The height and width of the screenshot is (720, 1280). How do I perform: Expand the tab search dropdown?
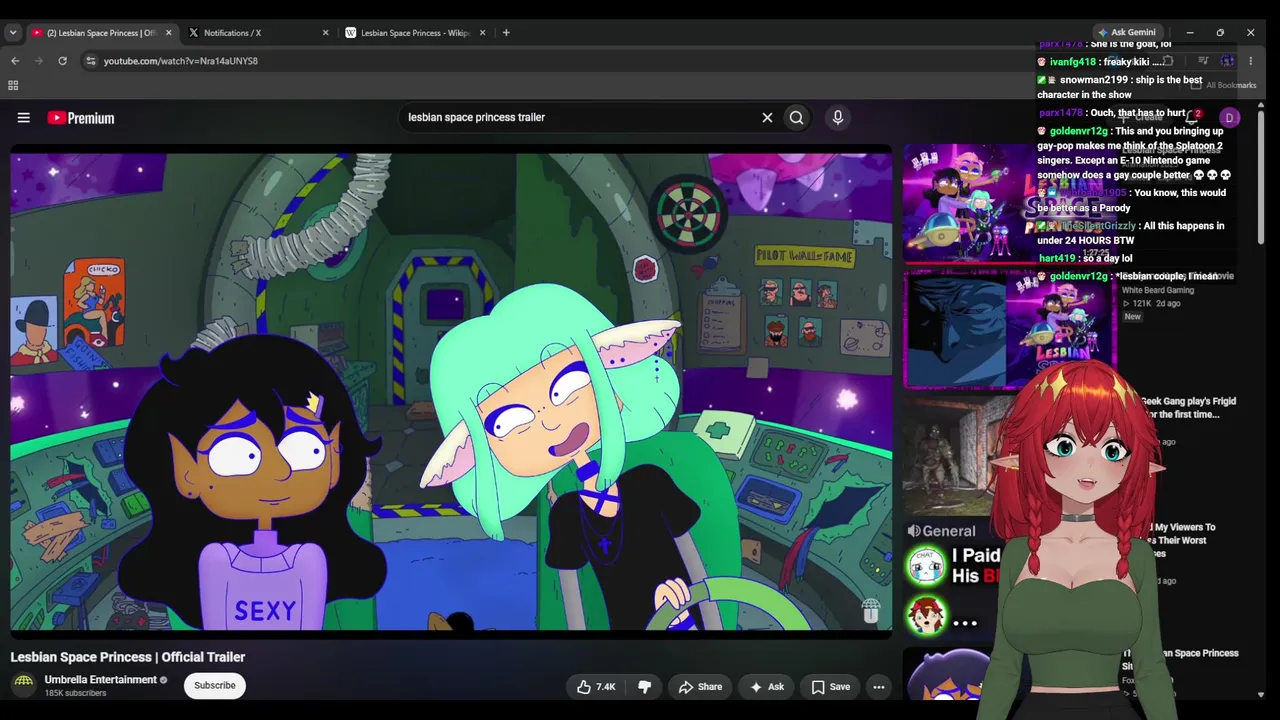(x=13, y=33)
